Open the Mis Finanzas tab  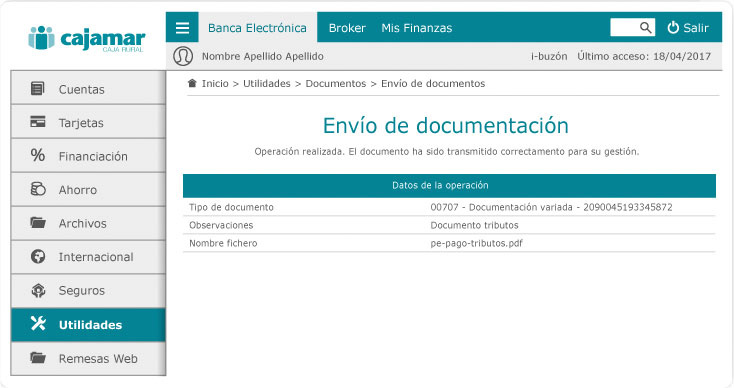coord(417,28)
